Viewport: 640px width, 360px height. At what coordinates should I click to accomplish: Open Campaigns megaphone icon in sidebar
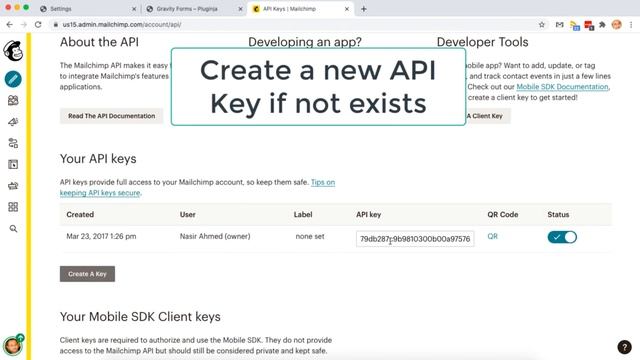pyautogui.click(x=13, y=122)
